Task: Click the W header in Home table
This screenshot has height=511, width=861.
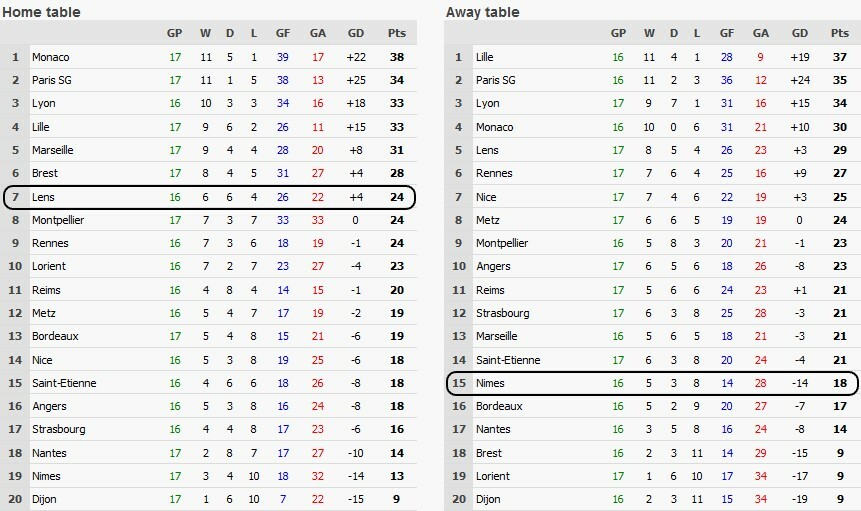Action: [205, 33]
